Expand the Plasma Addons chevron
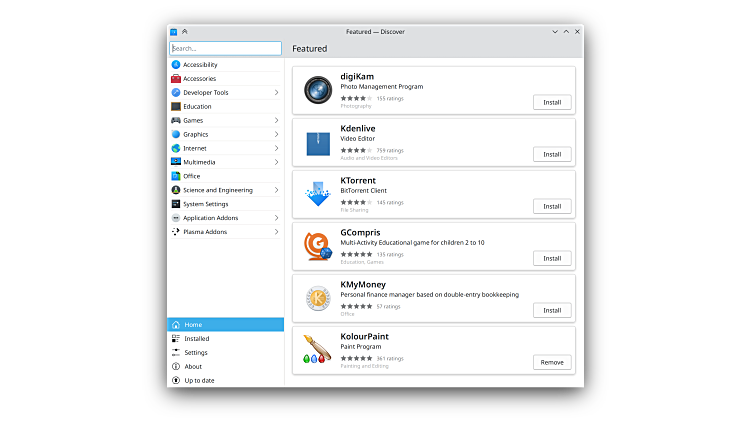 [276, 232]
